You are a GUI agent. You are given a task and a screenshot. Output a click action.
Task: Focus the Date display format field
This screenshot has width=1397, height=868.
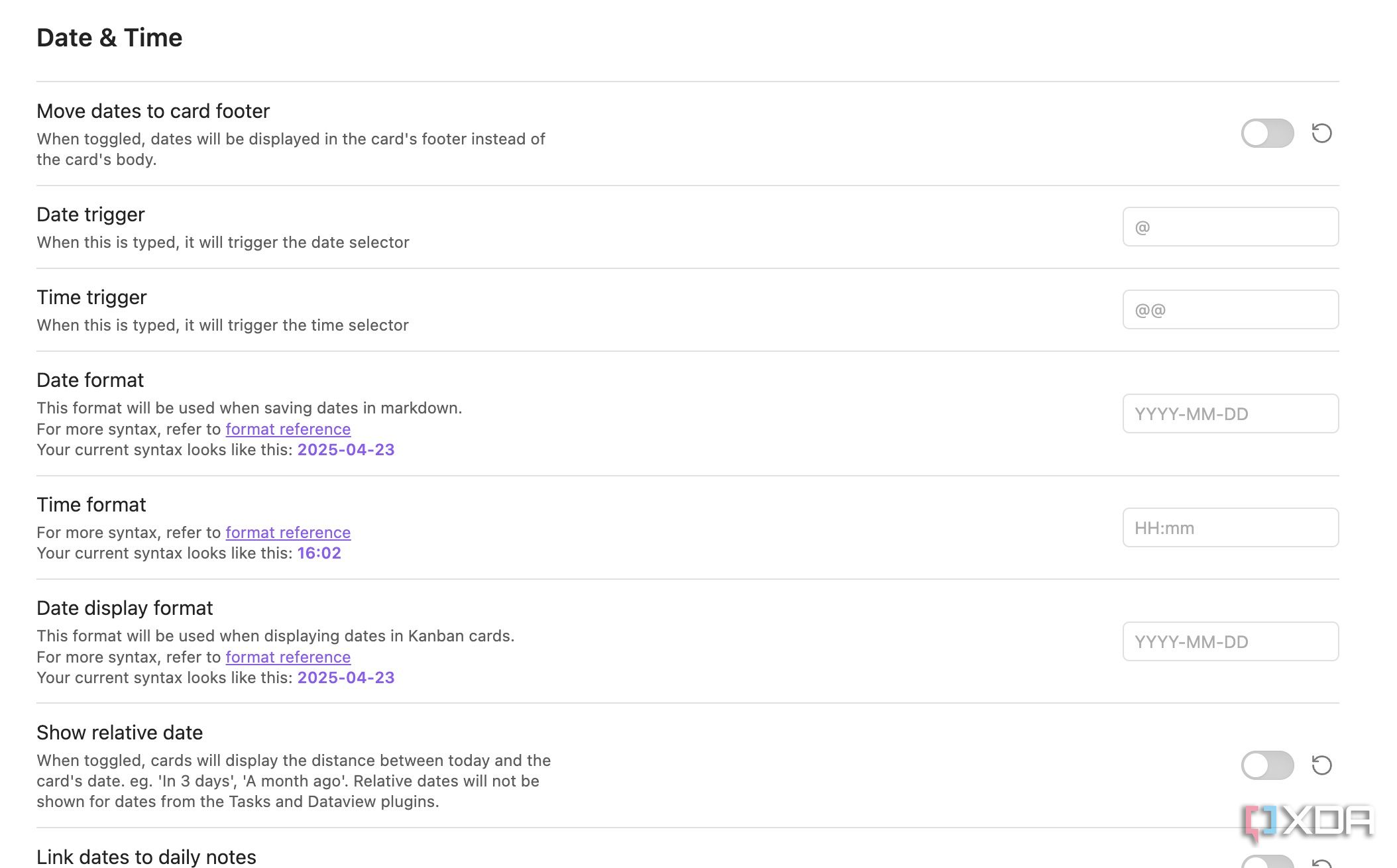[x=1231, y=641]
